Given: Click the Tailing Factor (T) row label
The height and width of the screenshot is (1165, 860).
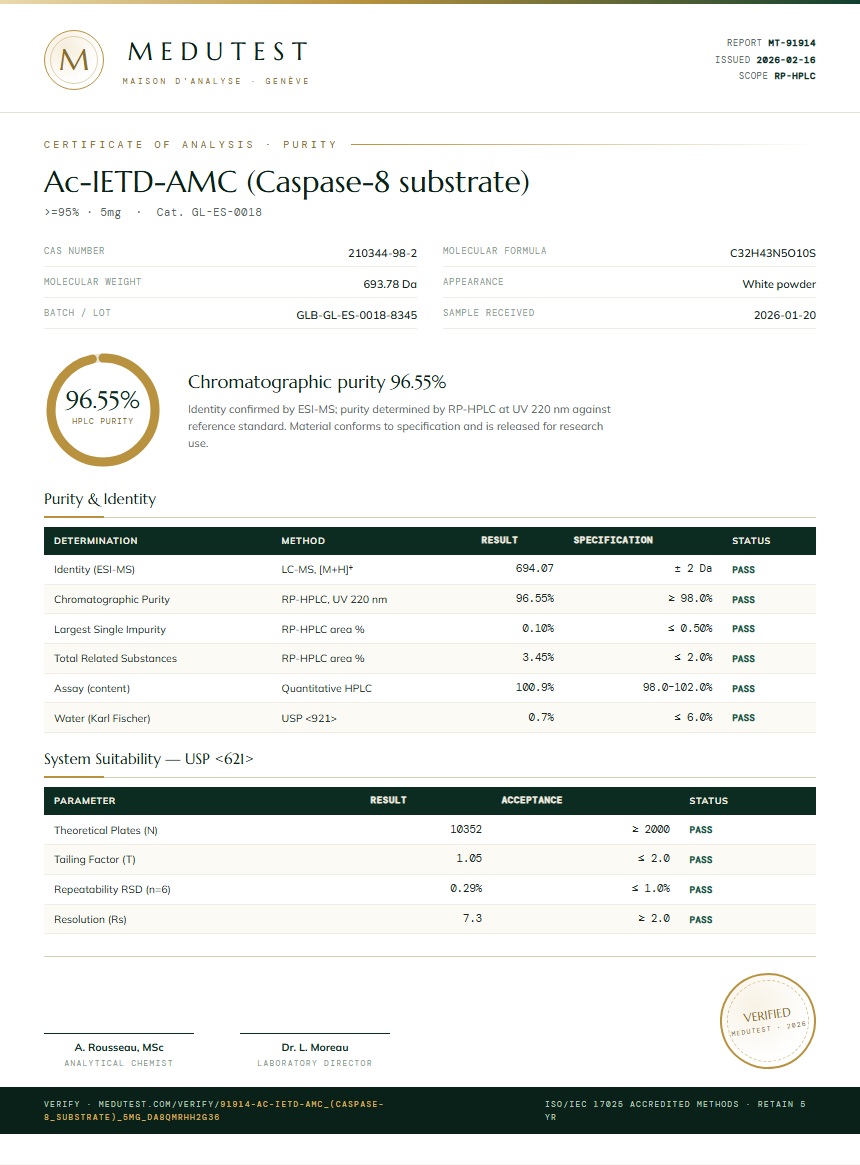Looking at the screenshot, I should pos(94,860).
